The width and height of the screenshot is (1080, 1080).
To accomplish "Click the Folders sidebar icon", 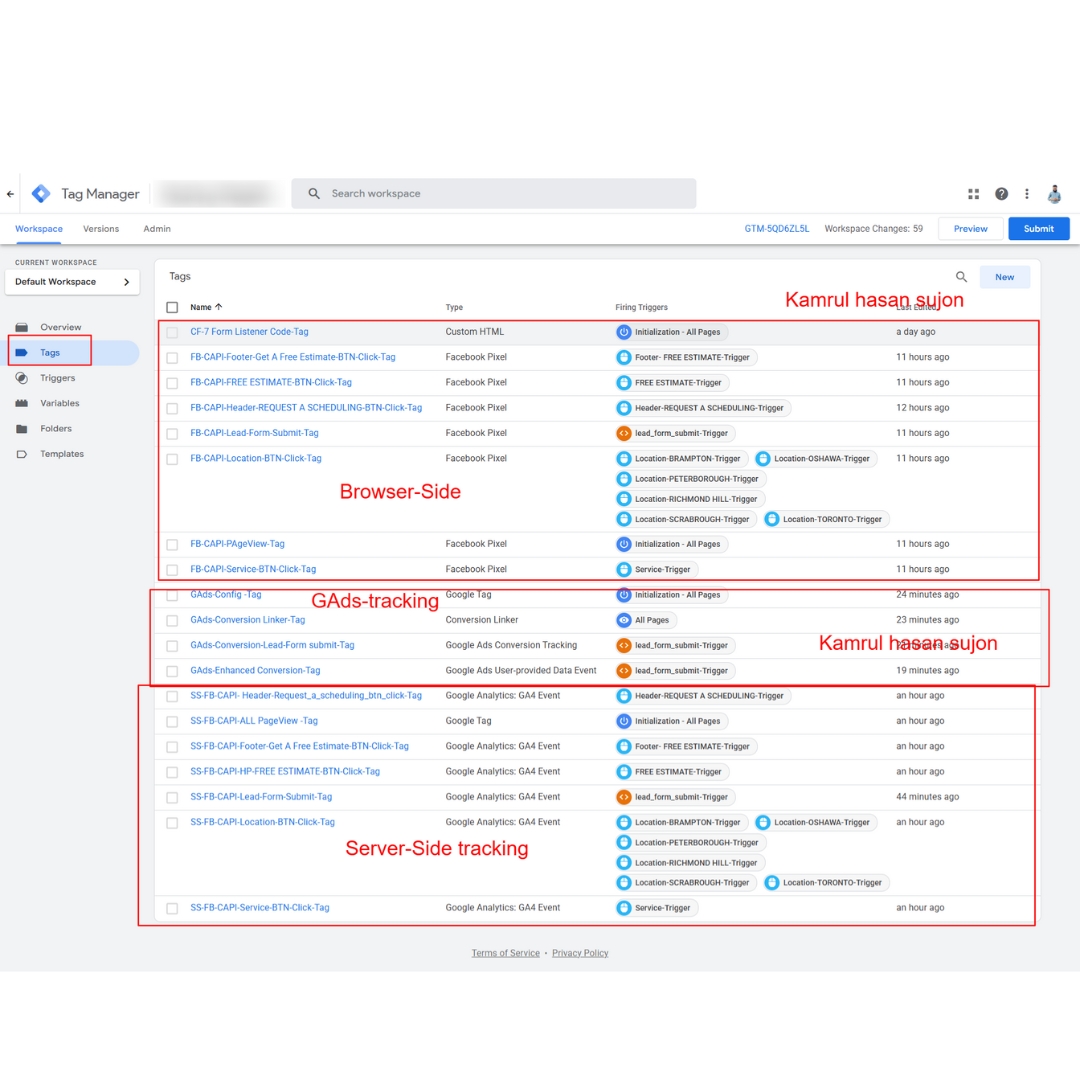I will pyautogui.click(x=22, y=428).
